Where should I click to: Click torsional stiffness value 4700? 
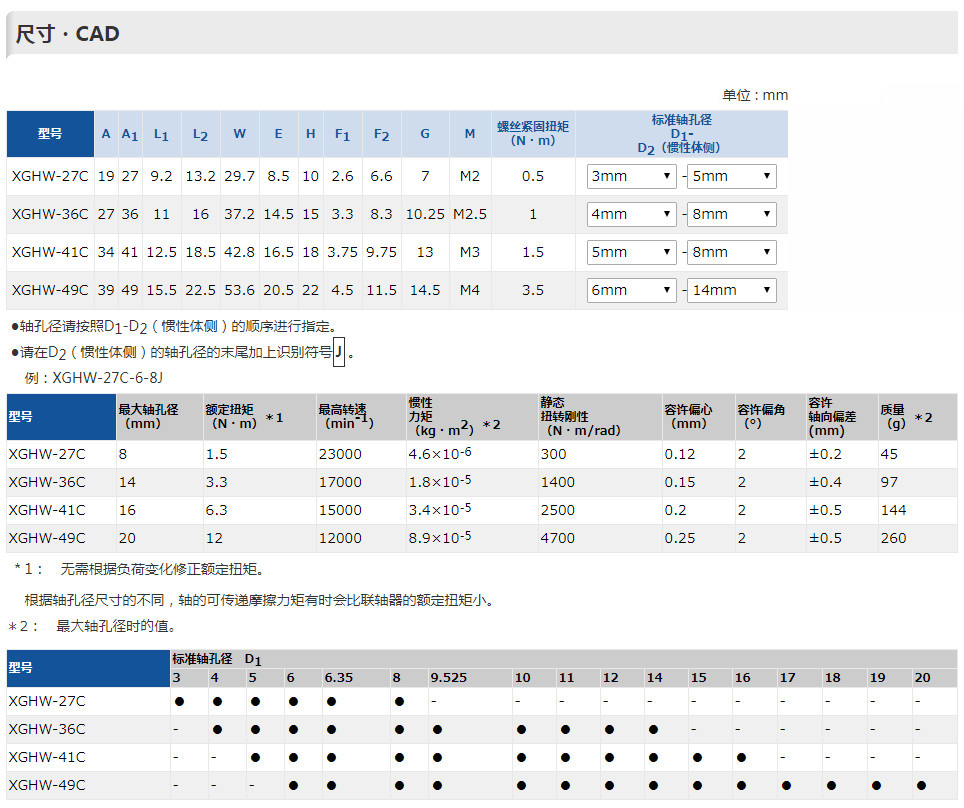[558, 539]
